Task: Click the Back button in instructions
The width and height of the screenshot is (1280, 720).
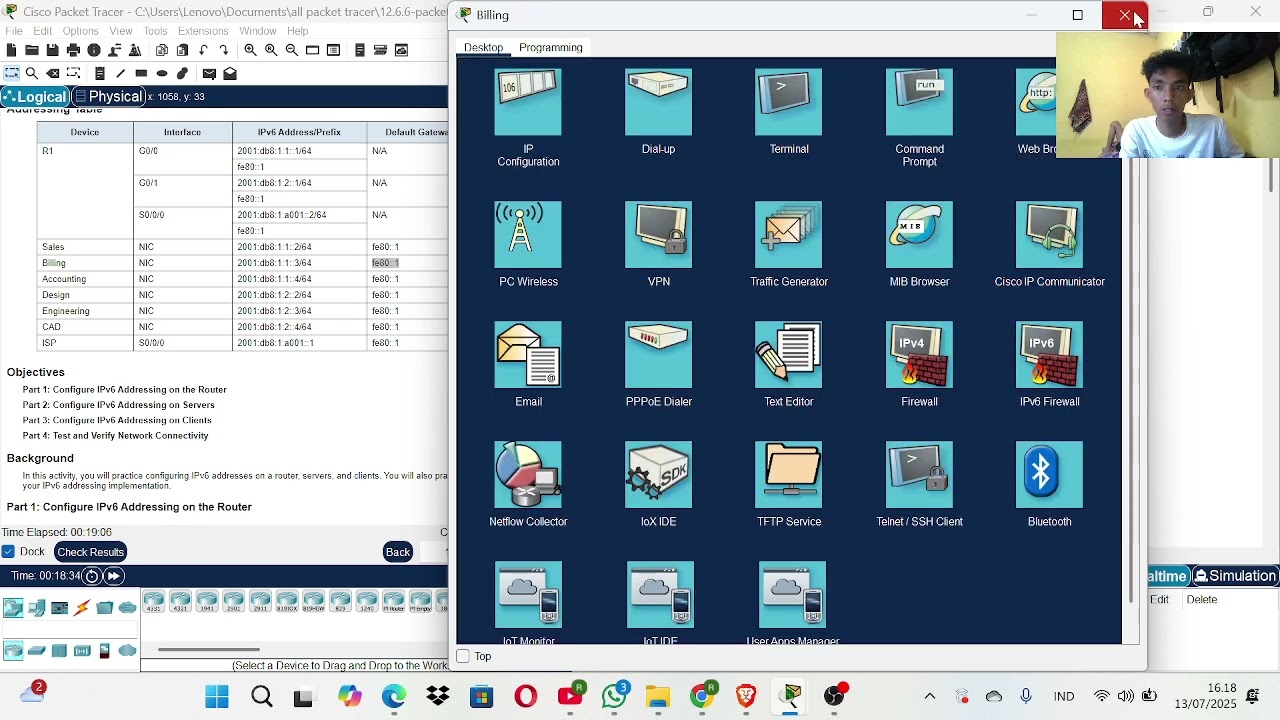Action: [398, 552]
